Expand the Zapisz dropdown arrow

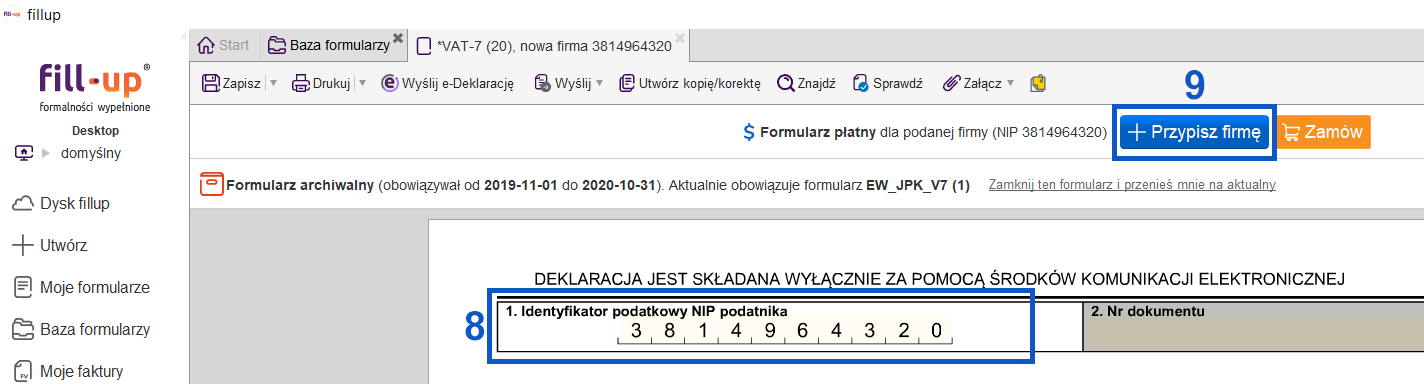pos(273,84)
